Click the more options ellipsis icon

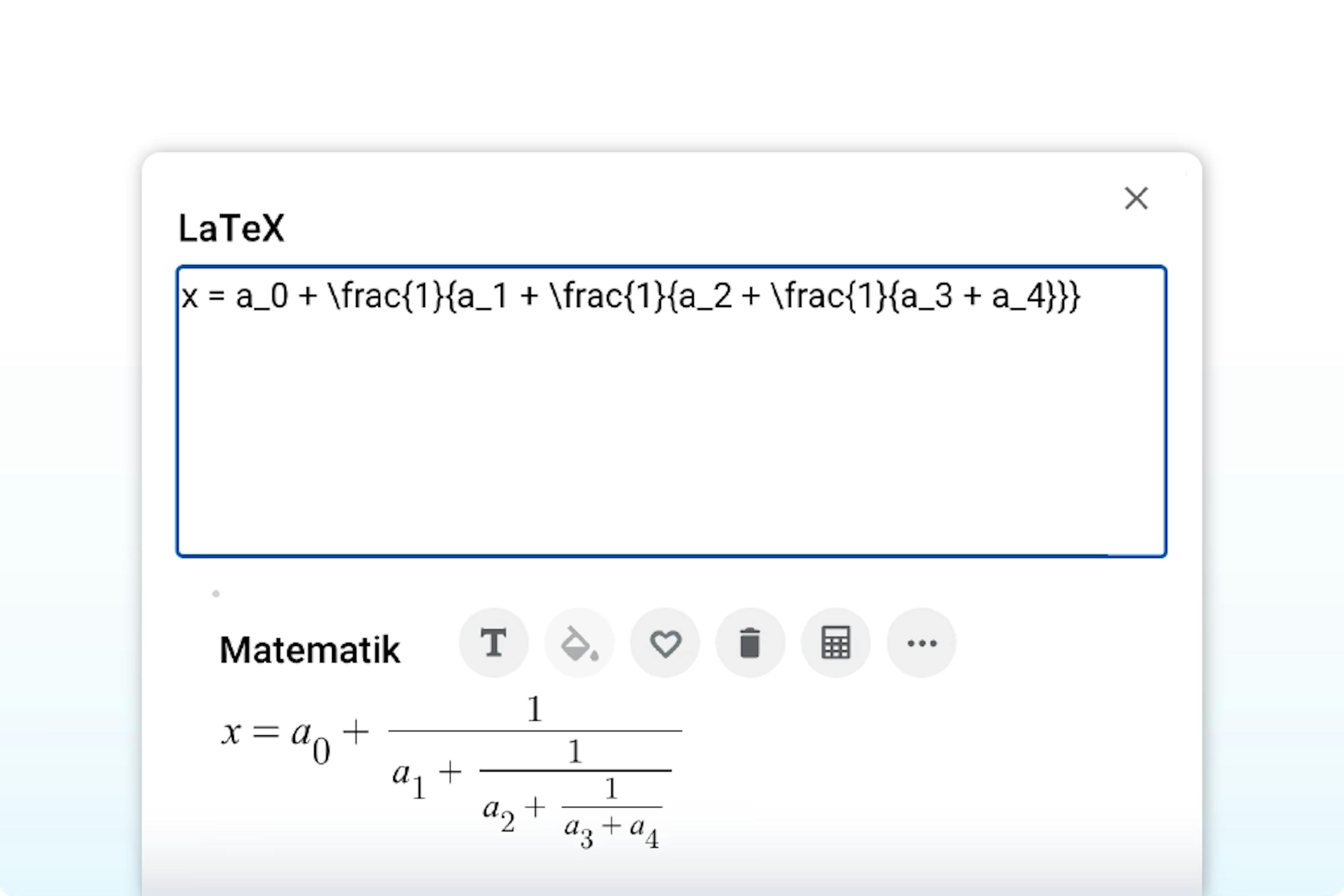(920, 643)
